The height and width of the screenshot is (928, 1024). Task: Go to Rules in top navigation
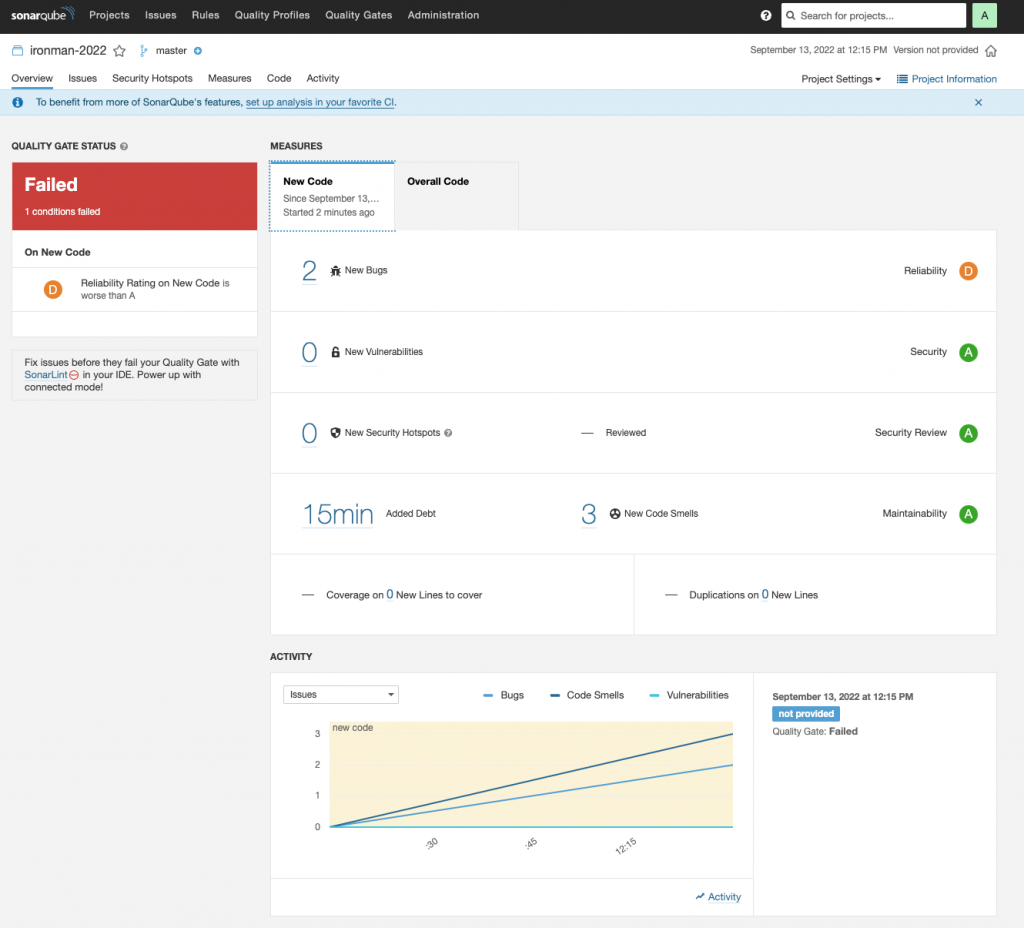(205, 15)
